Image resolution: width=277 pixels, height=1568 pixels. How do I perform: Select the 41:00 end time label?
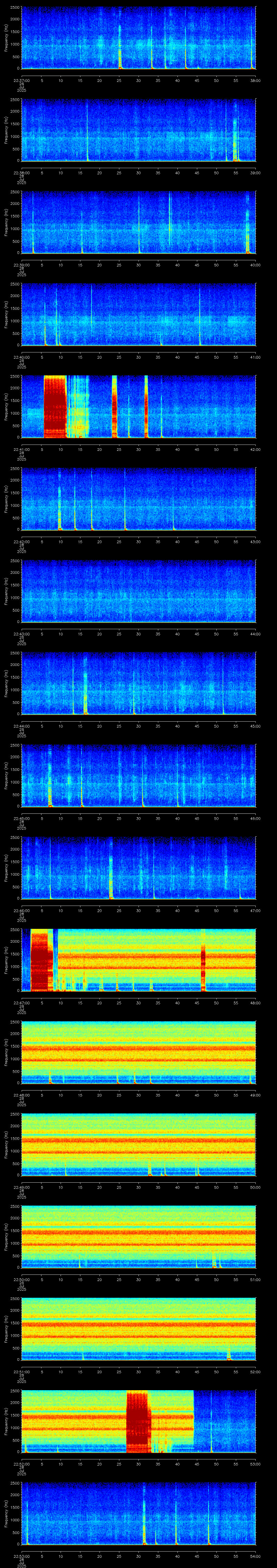255,357
